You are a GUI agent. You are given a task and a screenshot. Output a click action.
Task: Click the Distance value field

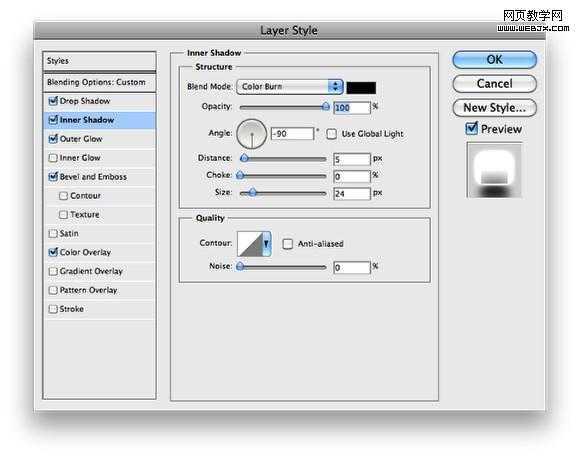[352, 159]
